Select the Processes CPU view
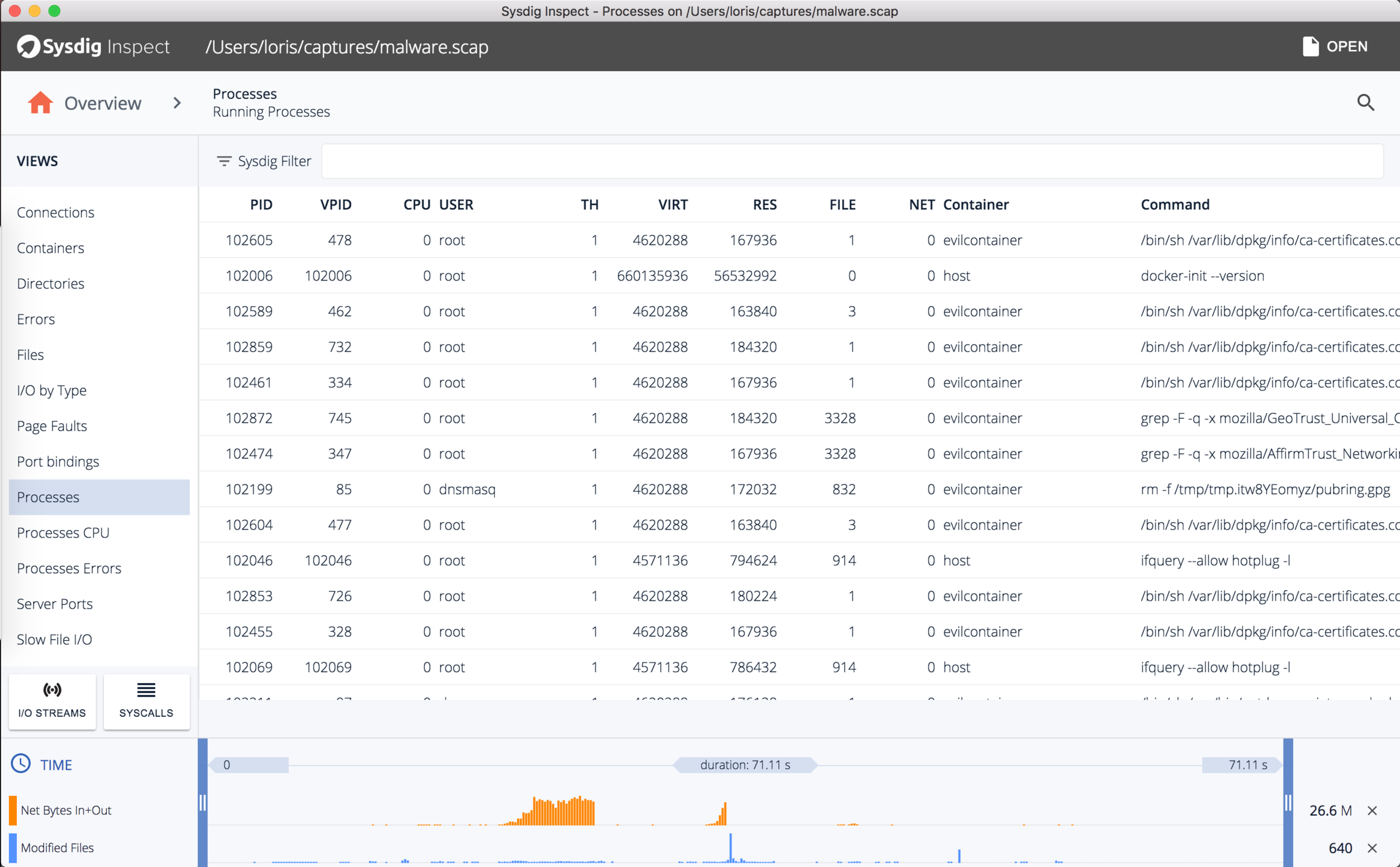Image resolution: width=1400 pixels, height=867 pixels. pos(63,532)
